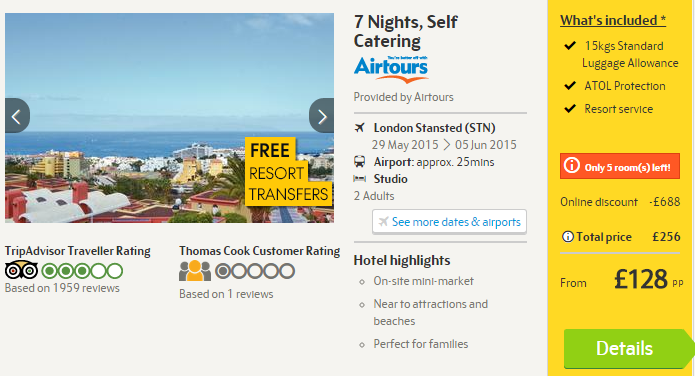Open See more dates & airports

449,222
